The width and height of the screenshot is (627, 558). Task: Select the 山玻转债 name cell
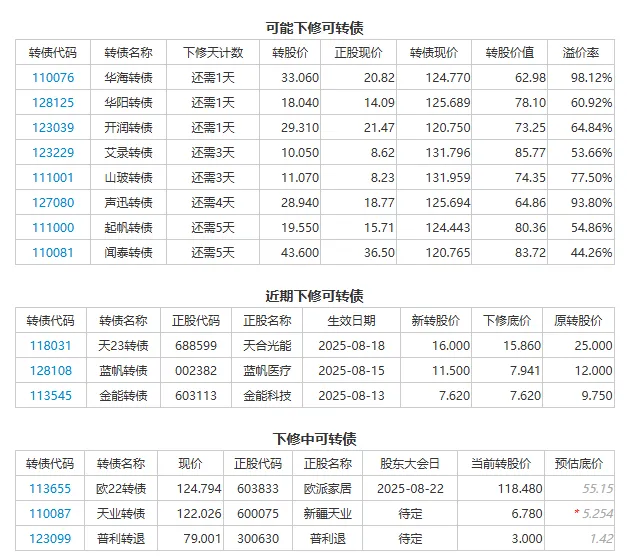tap(128, 178)
